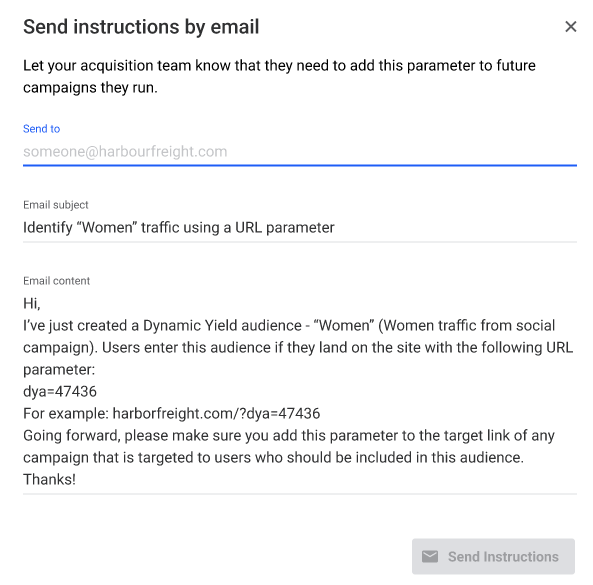Click the Email subject text field
This screenshot has height=585, width=593.
pyautogui.click(x=300, y=228)
